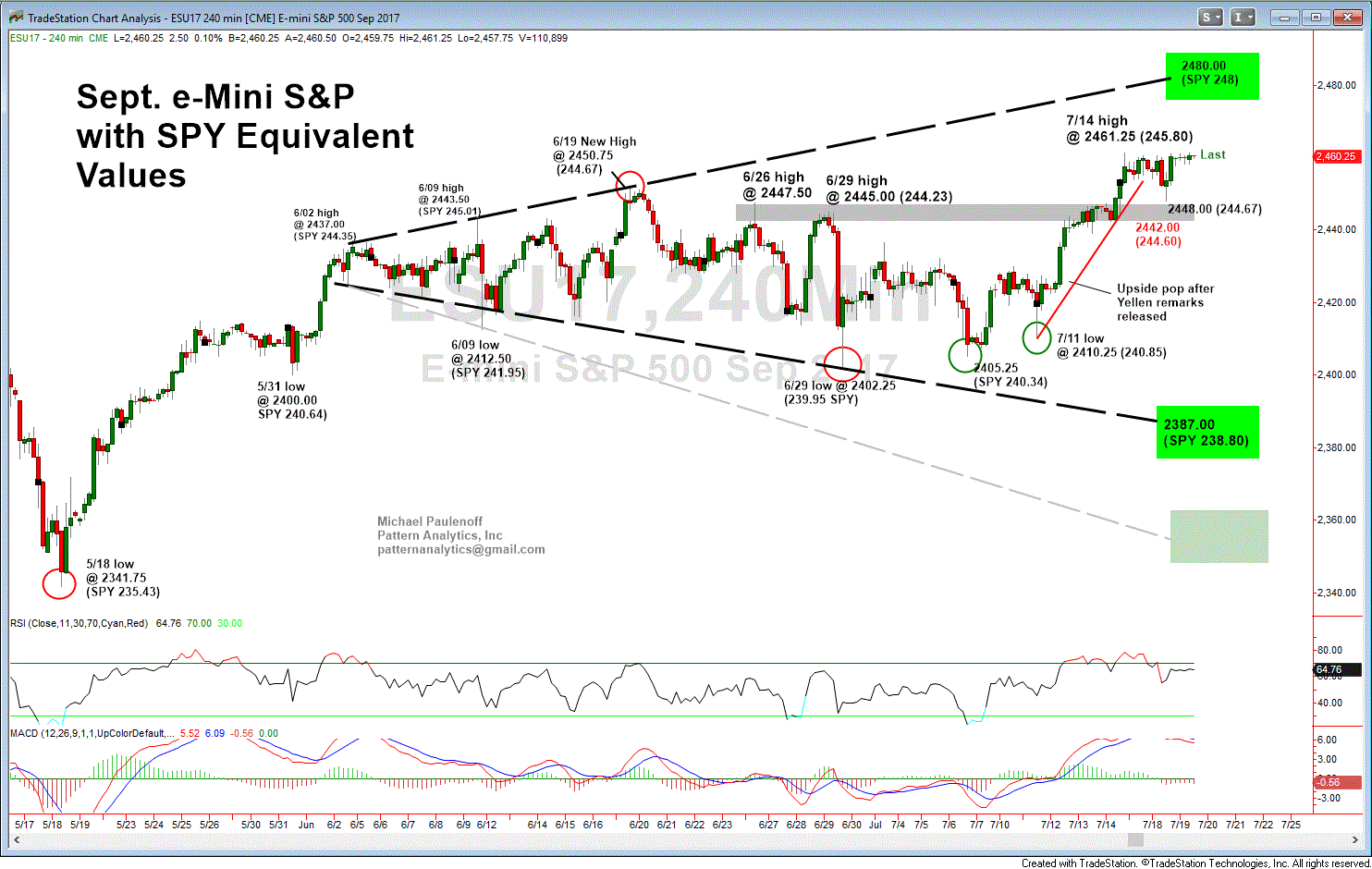Click the 2,480.00 price on the right axis

coord(1336,85)
